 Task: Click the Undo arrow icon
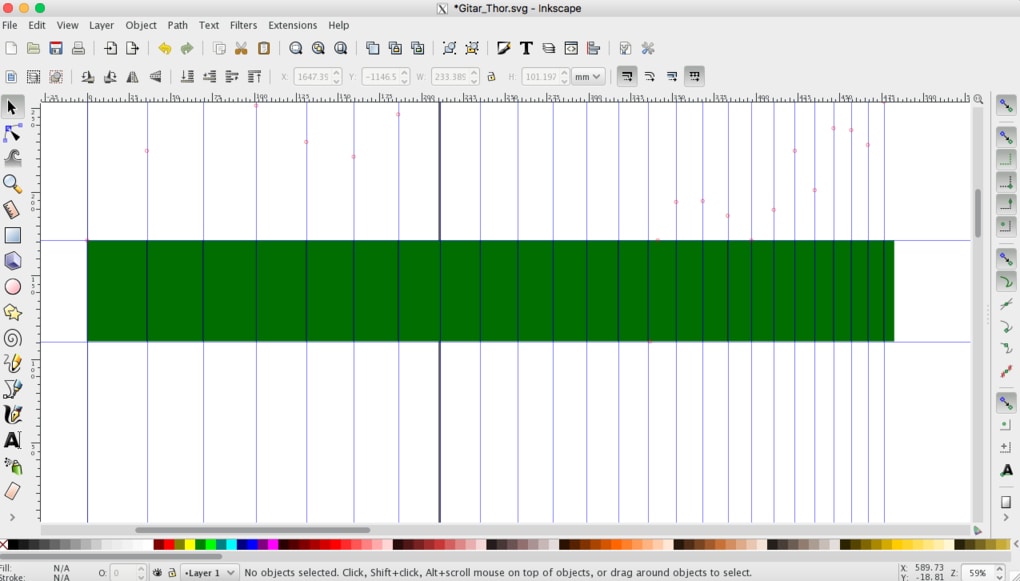[165, 48]
